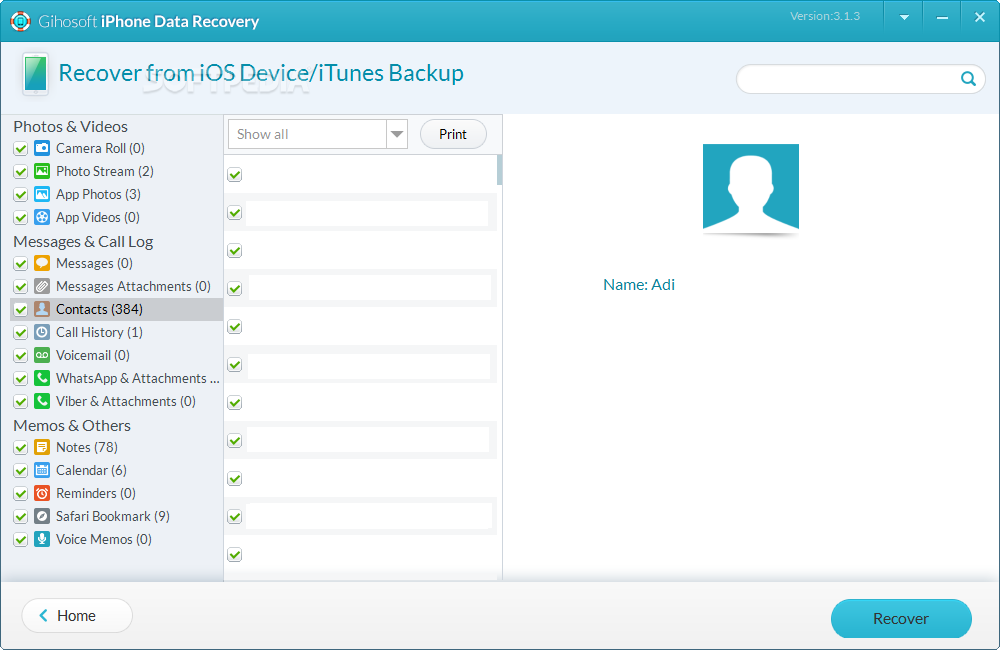This screenshot has height=650, width=1000.
Task: Click the orange Messages bubble icon
Action: (x=42, y=263)
